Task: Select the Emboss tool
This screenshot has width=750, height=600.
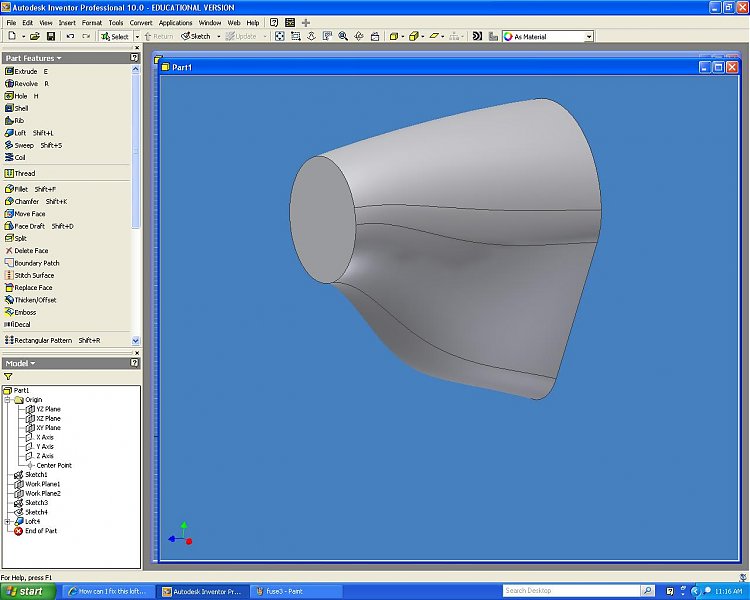Action: coord(24,312)
